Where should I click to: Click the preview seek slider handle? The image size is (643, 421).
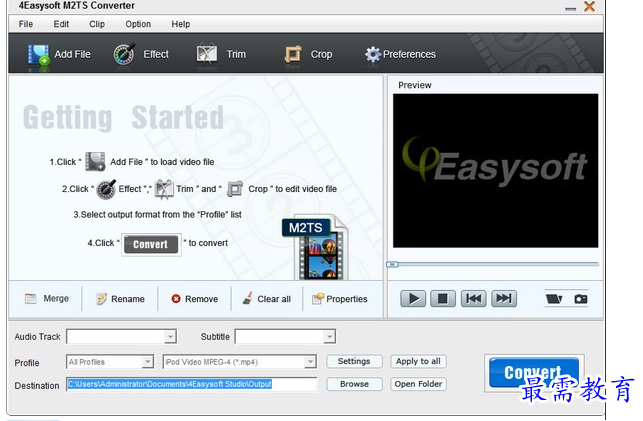392,264
